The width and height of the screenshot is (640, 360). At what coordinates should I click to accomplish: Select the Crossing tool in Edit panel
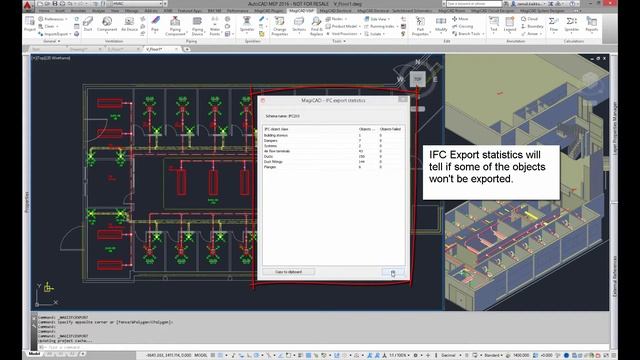[x=462, y=26]
